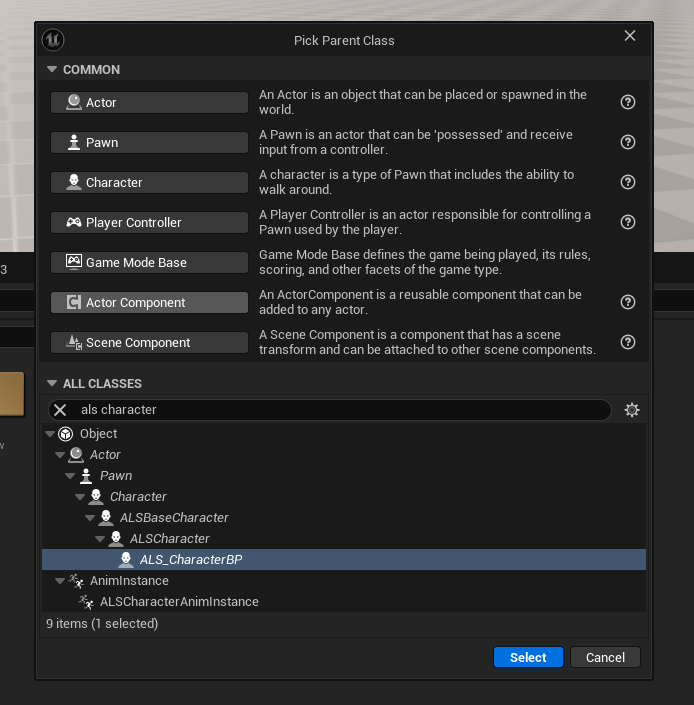Choose Pawn as the parent class
Image resolution: width=694 pixels, height=705 pixels.
pyautogui.click(x=149, y=143)
